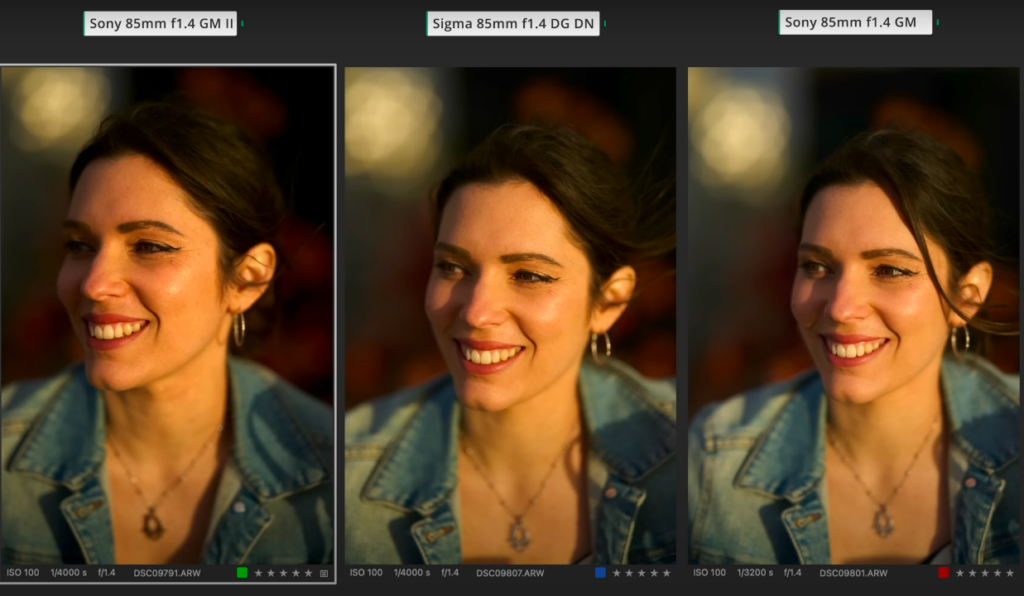Rate DSC09801.ARW one star
This screenshot has height=596, width=1024.
[959, 573]
